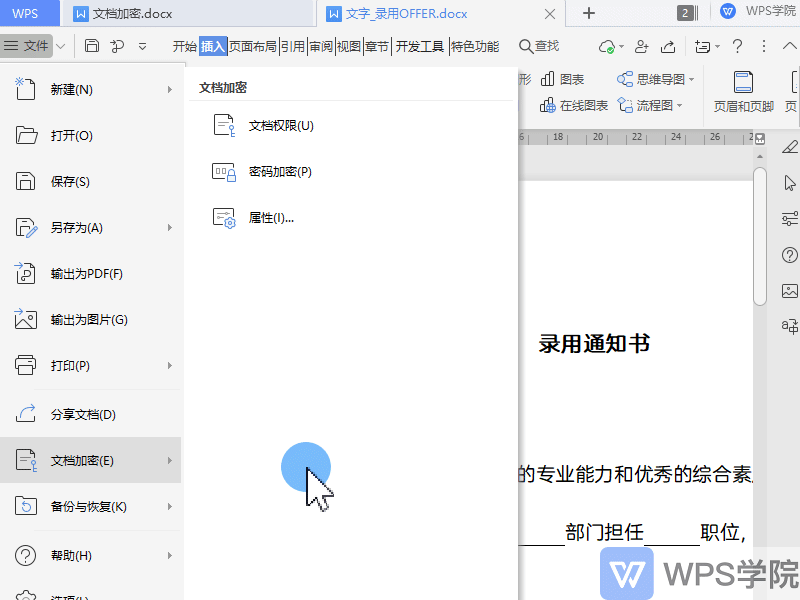Screen dimensions: 800x600
Task: Click the 图表 chart icon
Action: pos(563,79)
